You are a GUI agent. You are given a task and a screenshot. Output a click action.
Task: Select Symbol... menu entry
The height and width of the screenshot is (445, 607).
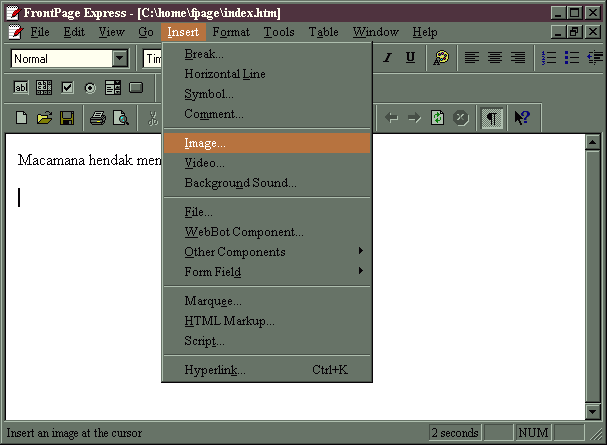tap(267, 94)
